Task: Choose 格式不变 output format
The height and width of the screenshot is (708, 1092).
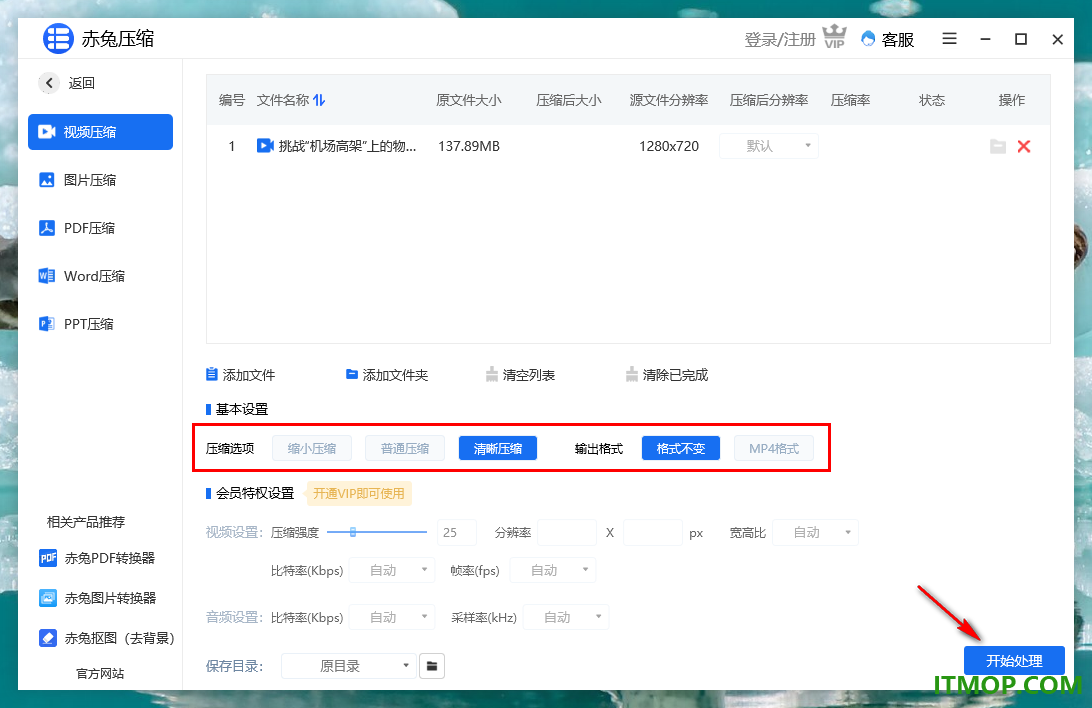Action: click(681, 448)
